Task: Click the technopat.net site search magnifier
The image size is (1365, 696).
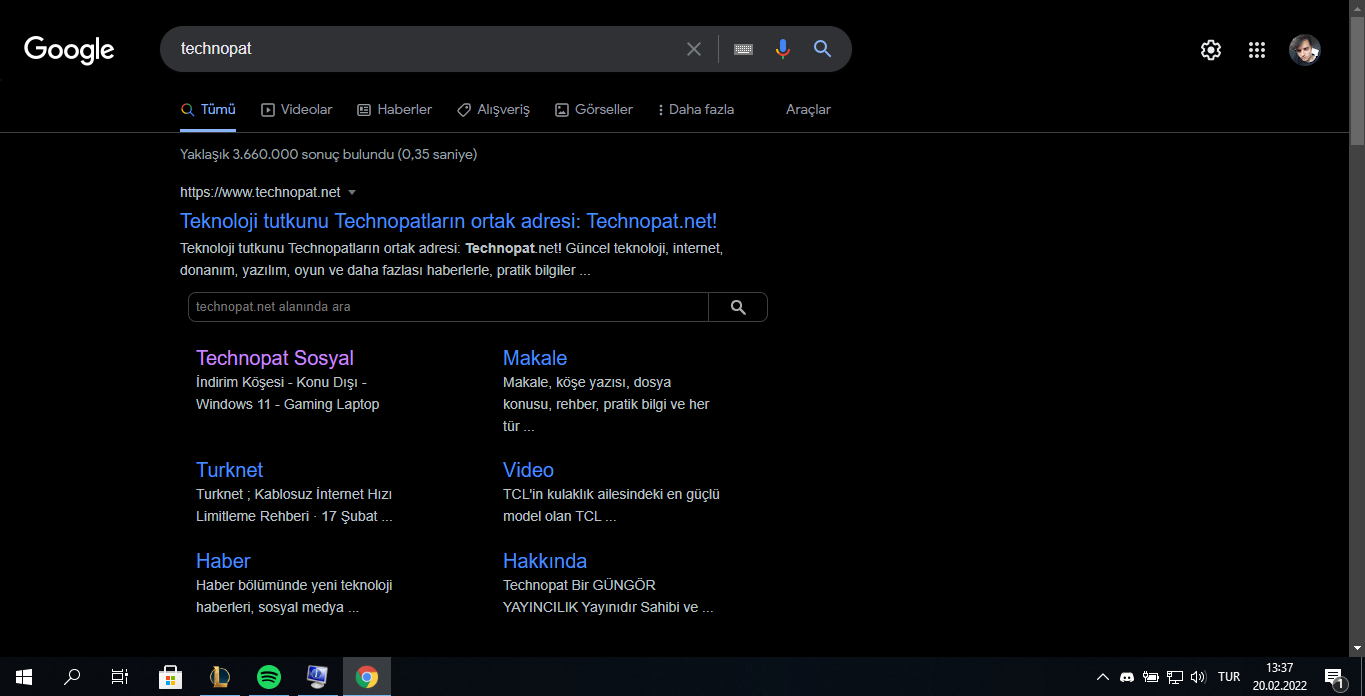Action: (738, 307)
